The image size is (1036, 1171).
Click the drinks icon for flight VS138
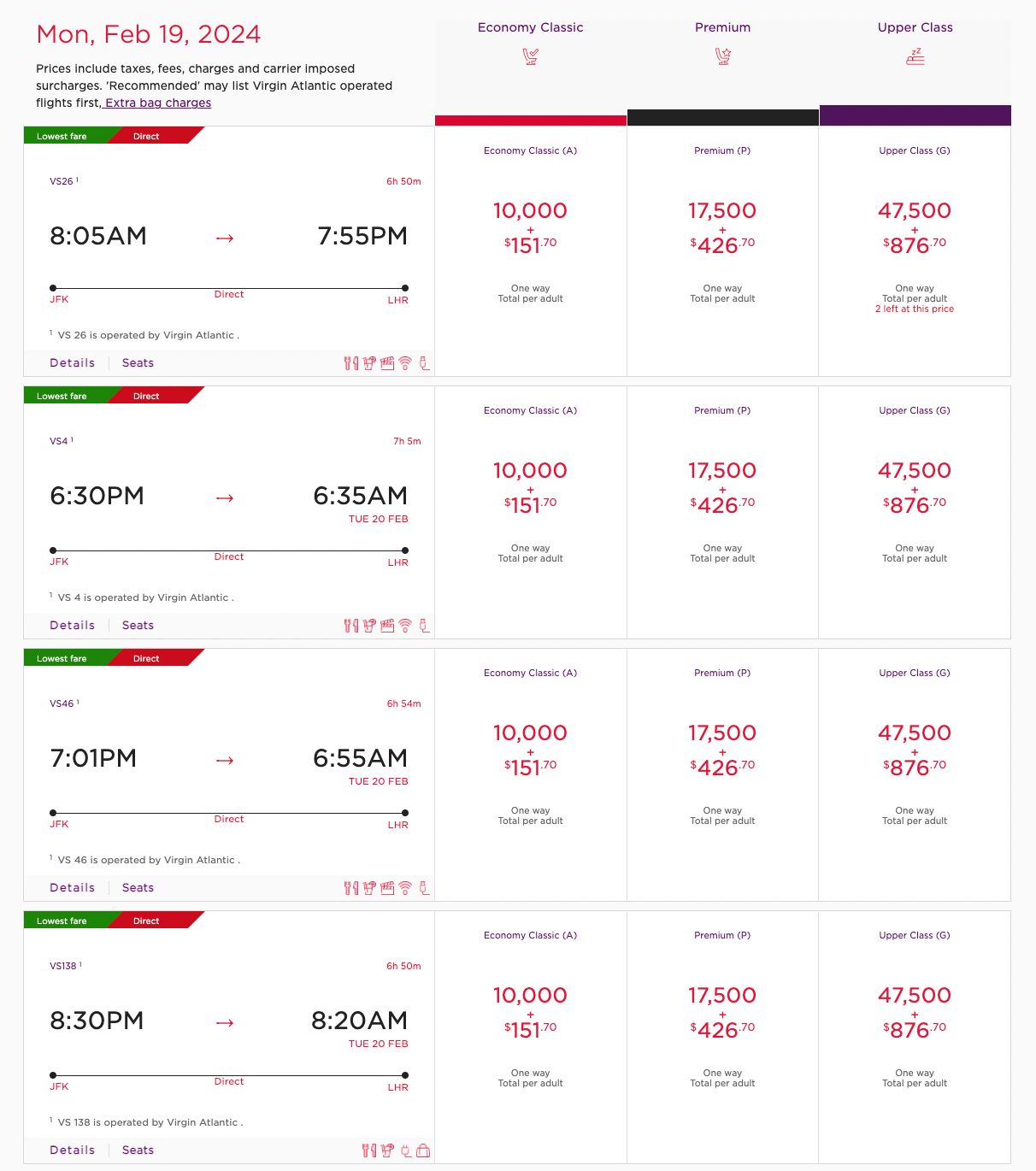coord(387,1150)
